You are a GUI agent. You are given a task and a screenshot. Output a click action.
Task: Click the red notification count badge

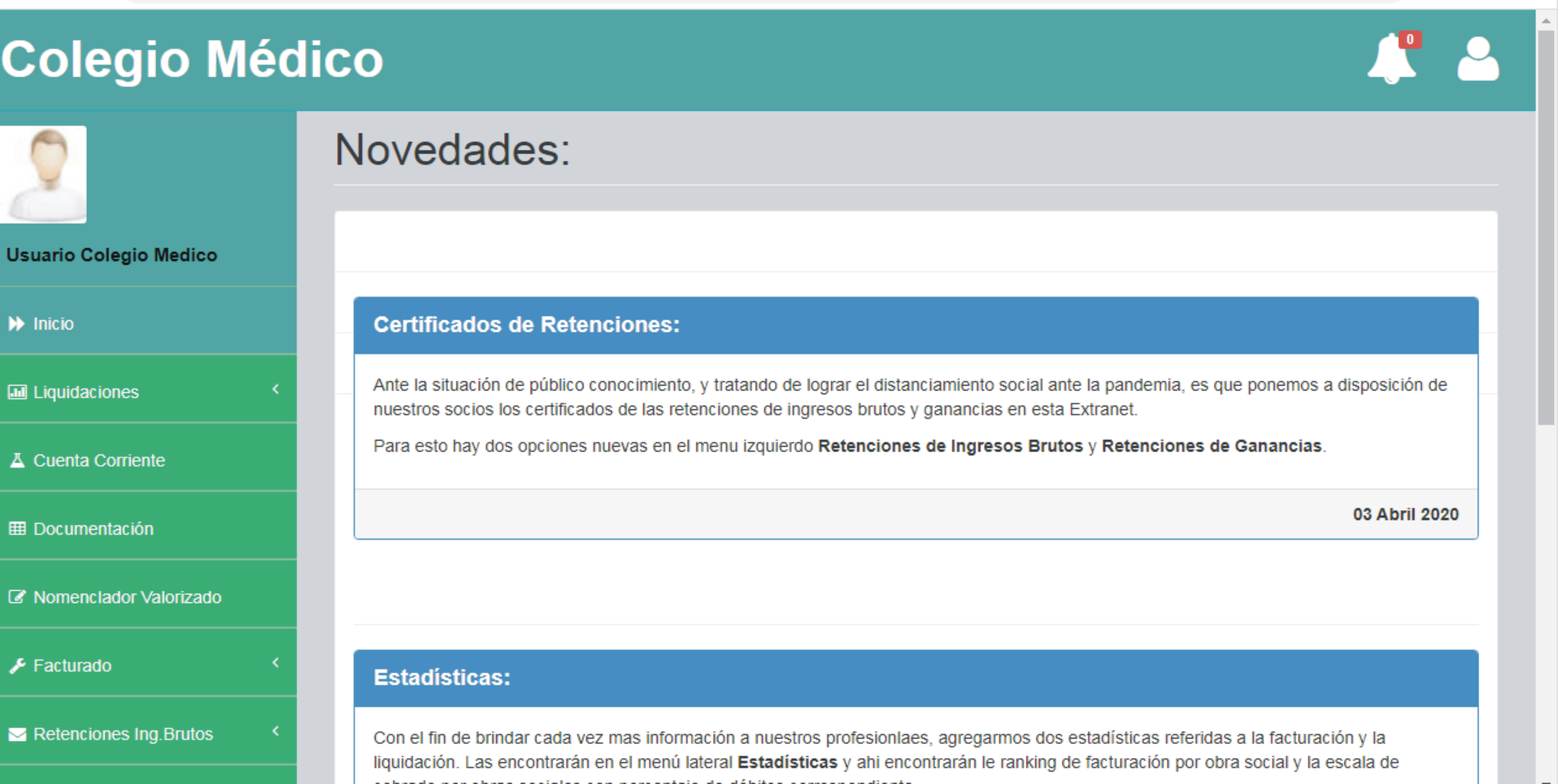[1410, 39]
